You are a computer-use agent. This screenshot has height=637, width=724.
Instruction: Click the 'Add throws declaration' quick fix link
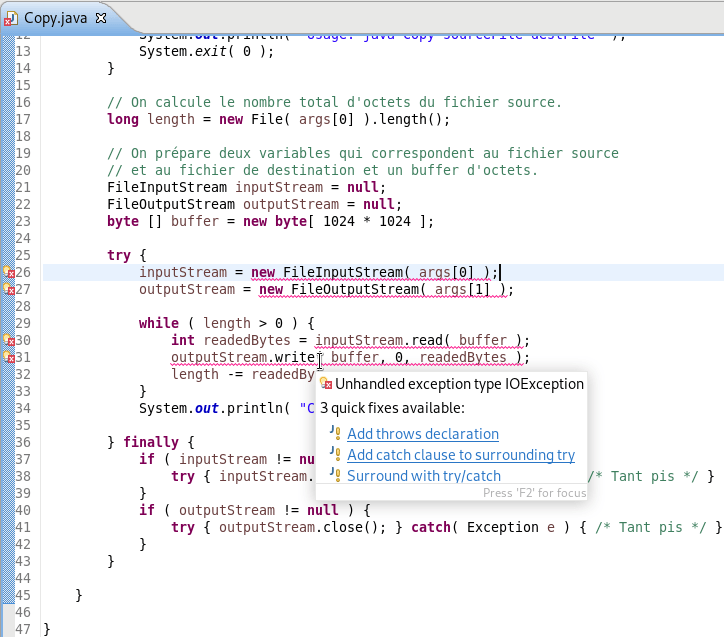point(422,434)
